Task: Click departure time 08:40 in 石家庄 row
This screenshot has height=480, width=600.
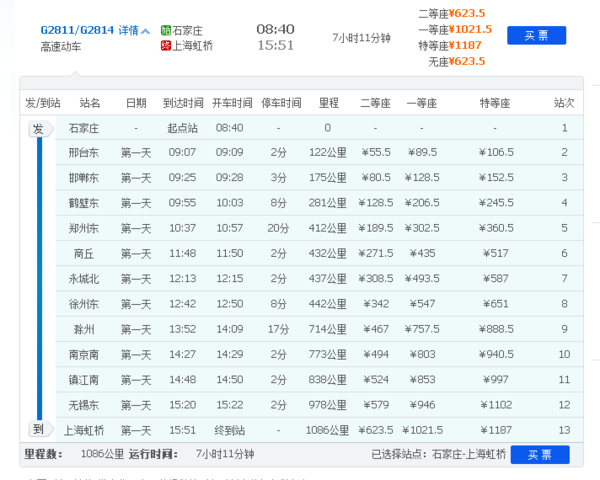Action: point(230,128)
